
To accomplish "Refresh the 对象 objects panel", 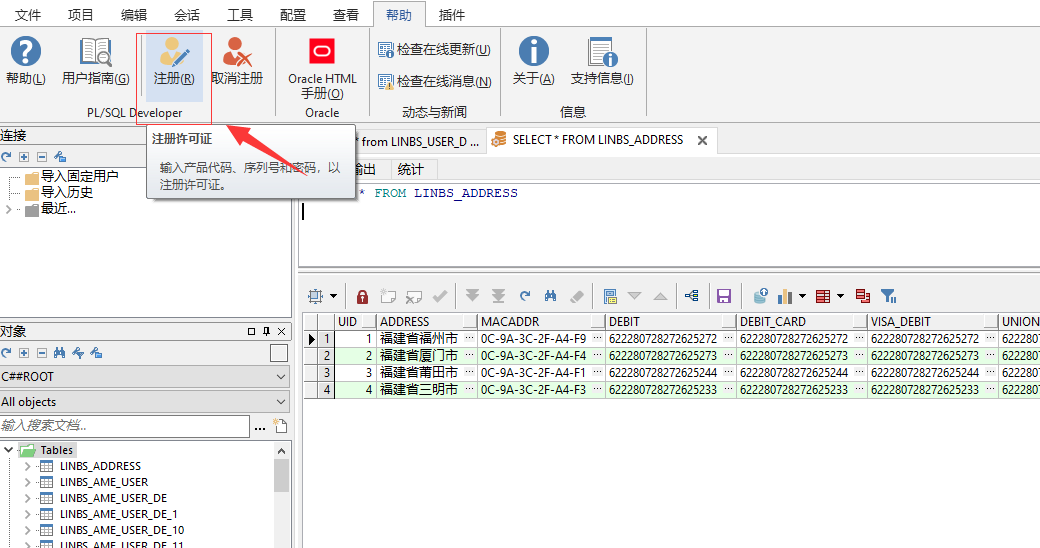I will coord(7,353).
